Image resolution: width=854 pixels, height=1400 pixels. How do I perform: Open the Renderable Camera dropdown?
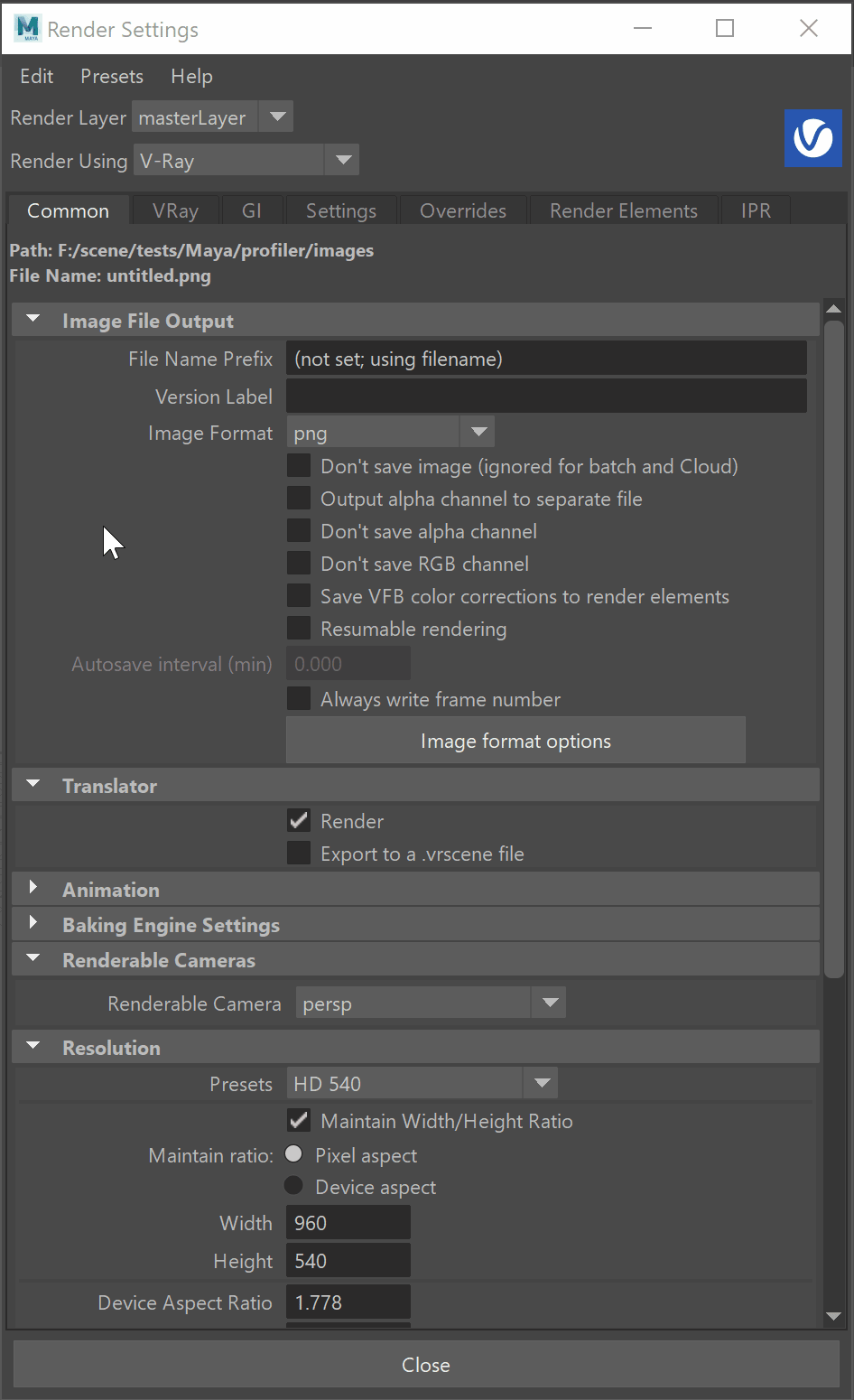click(548, 1003)
